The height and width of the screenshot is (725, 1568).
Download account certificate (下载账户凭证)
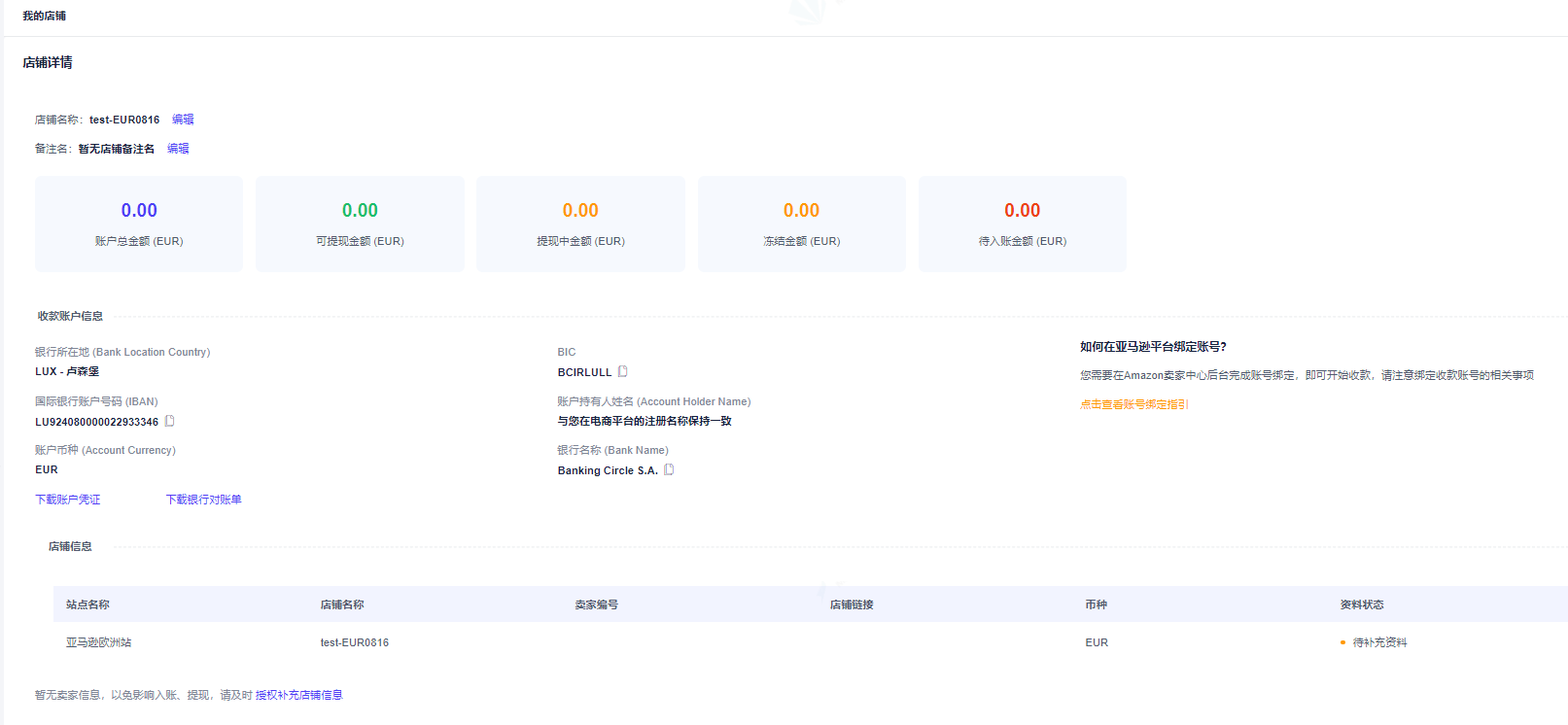click(x=68, y=500)
